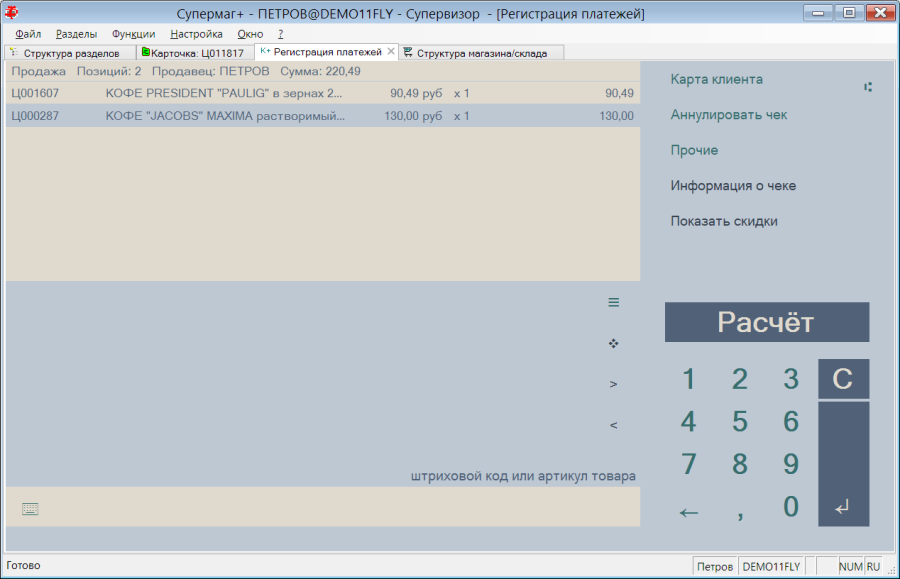Click the barcode or article input field

(x=323, y=507)
